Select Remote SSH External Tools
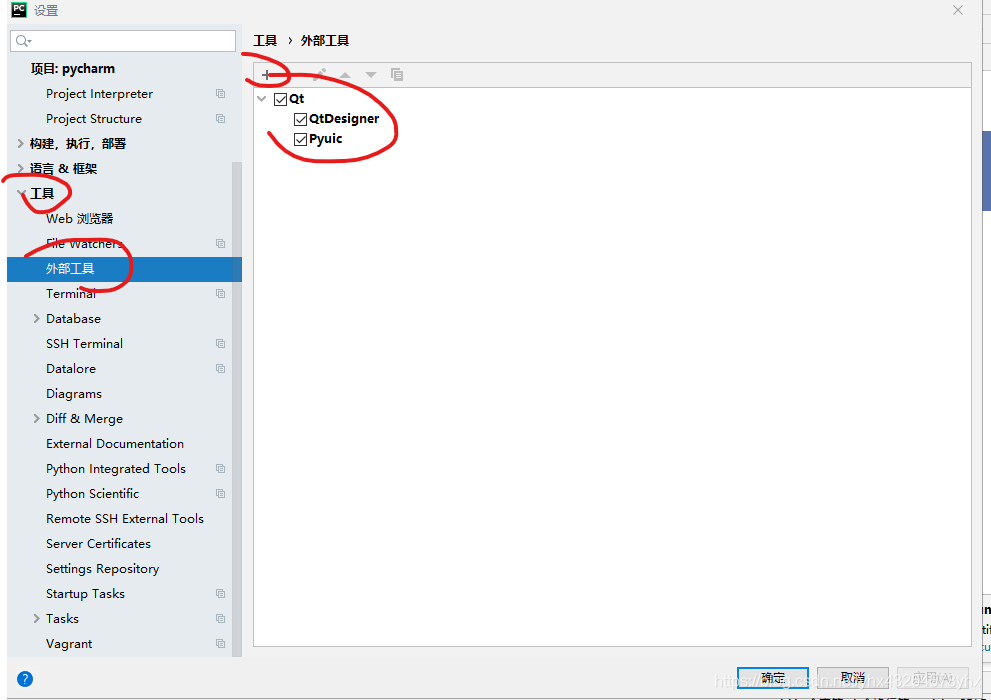The width and height of the screenshot is (991, 700). pos(125,519)
